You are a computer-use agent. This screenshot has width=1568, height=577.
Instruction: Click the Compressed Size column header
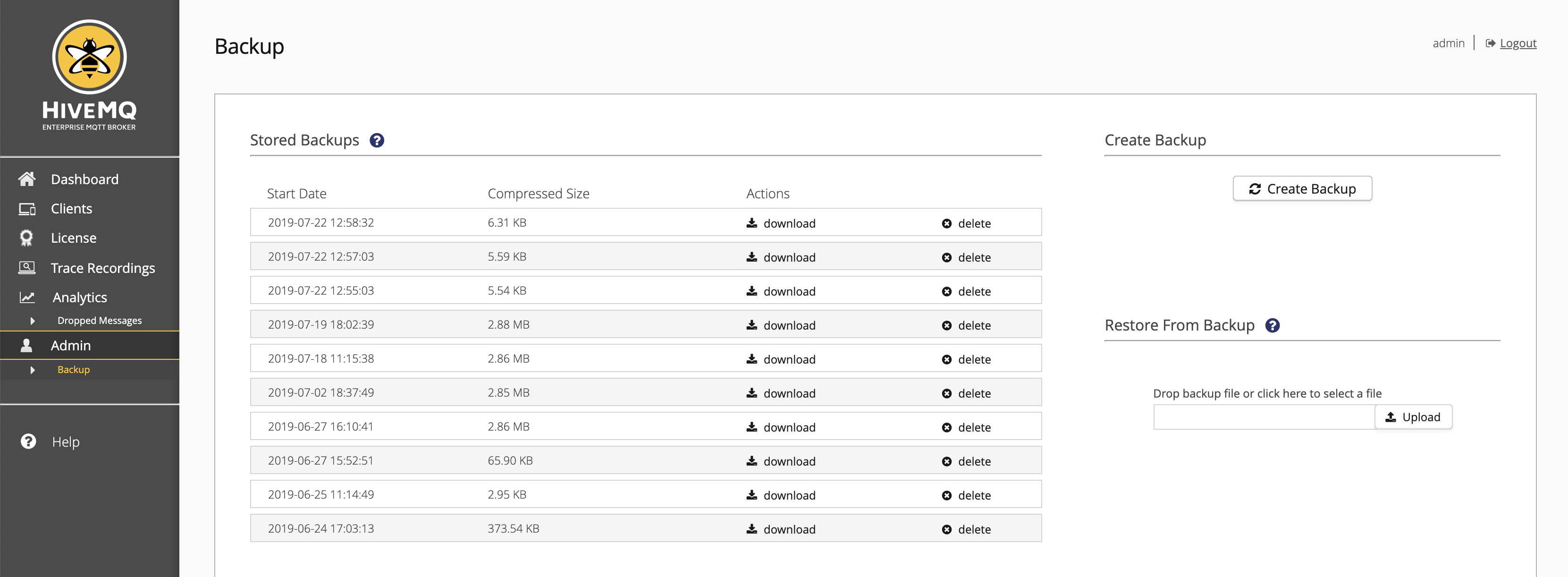(x=538, y=194)
